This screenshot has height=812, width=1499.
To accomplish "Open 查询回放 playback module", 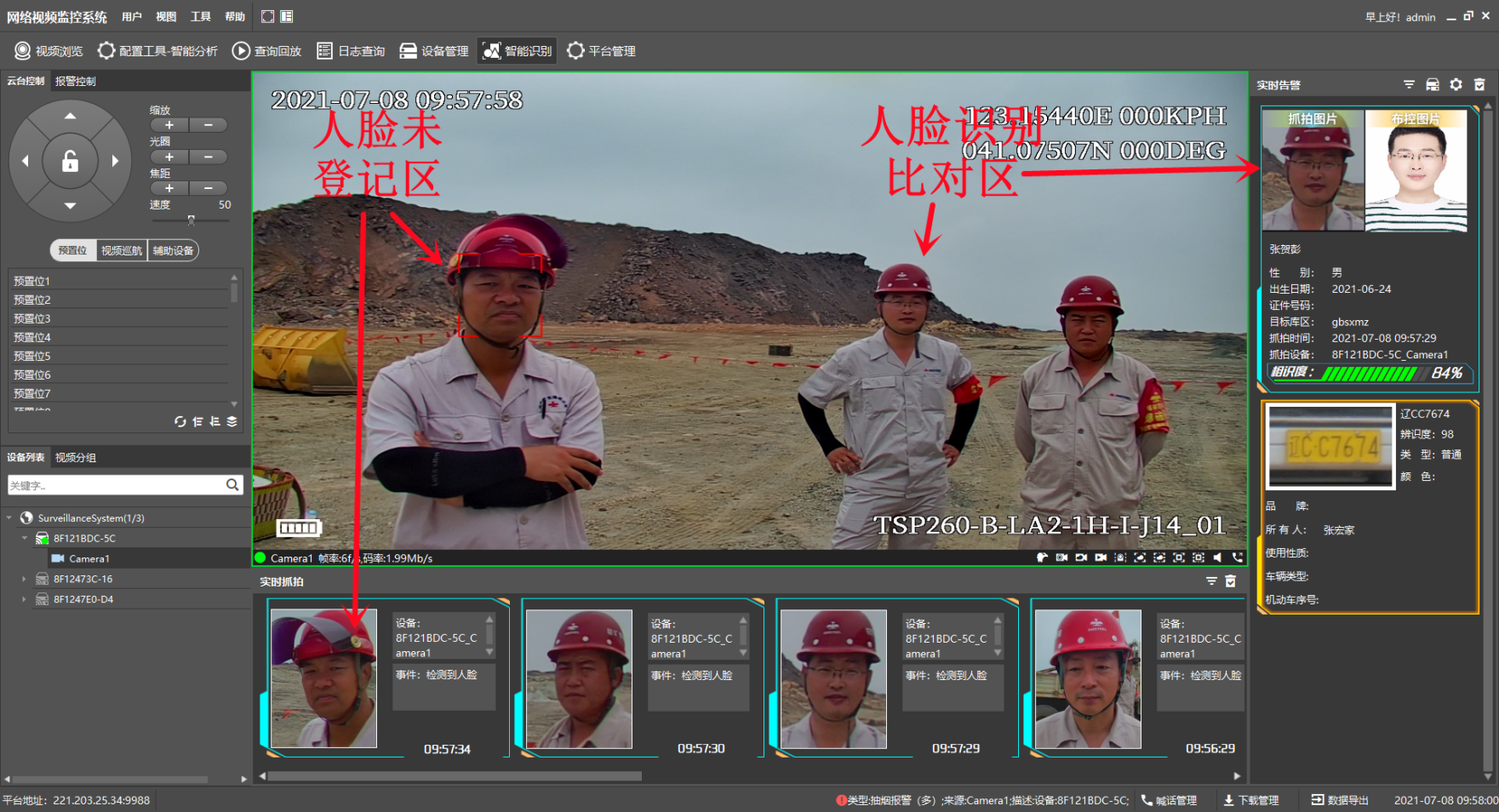I will pos(267,51).
